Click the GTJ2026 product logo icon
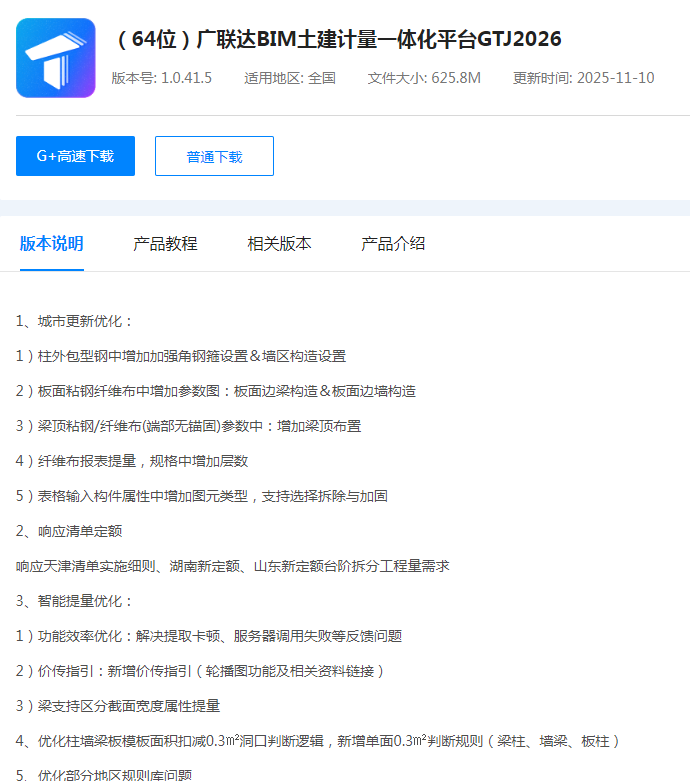Image resolution: width=690 pixels, height=781 pixels. [56, 58]
